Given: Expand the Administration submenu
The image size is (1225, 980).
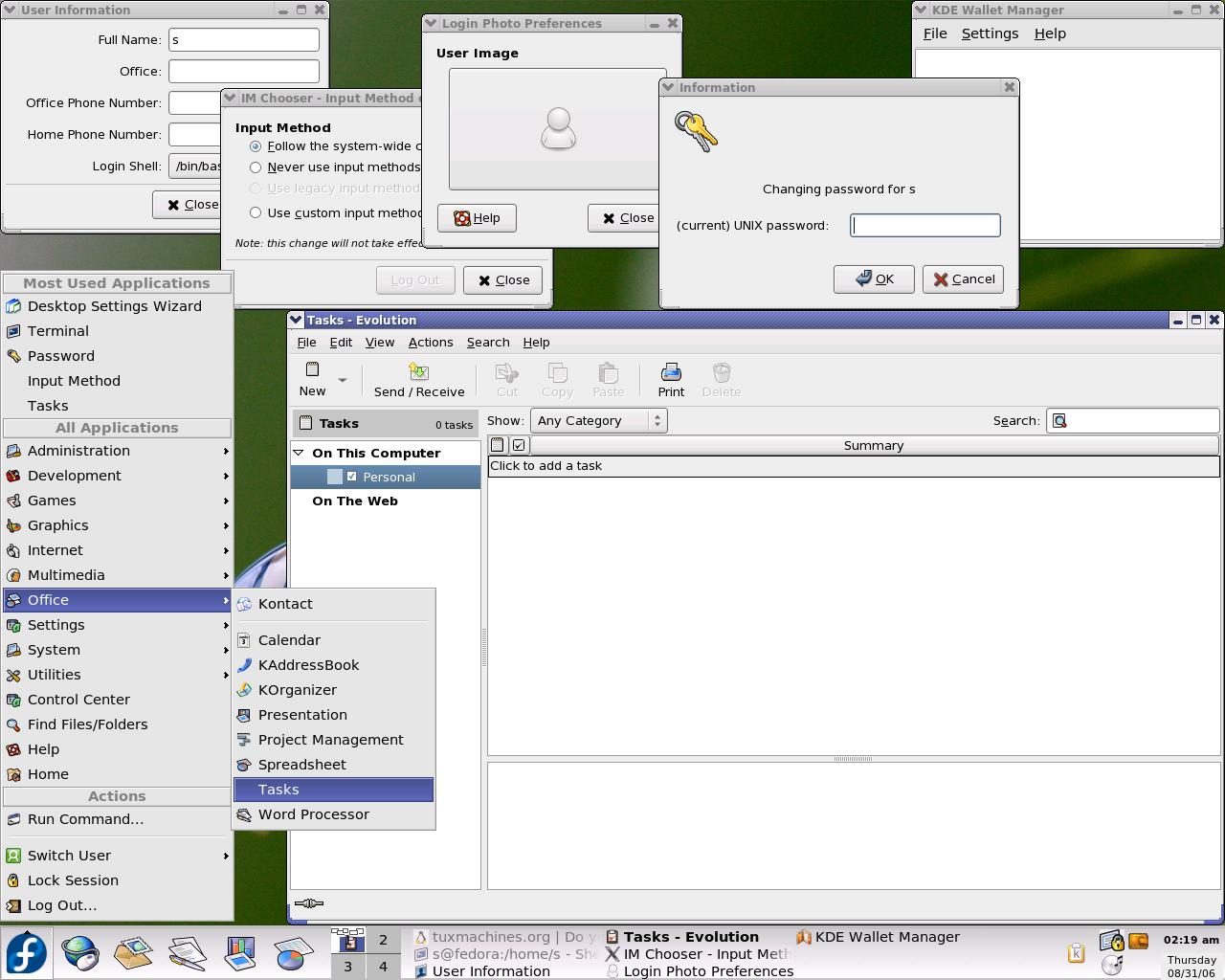Looking at the screenshot, I should [x=118, y=451].
